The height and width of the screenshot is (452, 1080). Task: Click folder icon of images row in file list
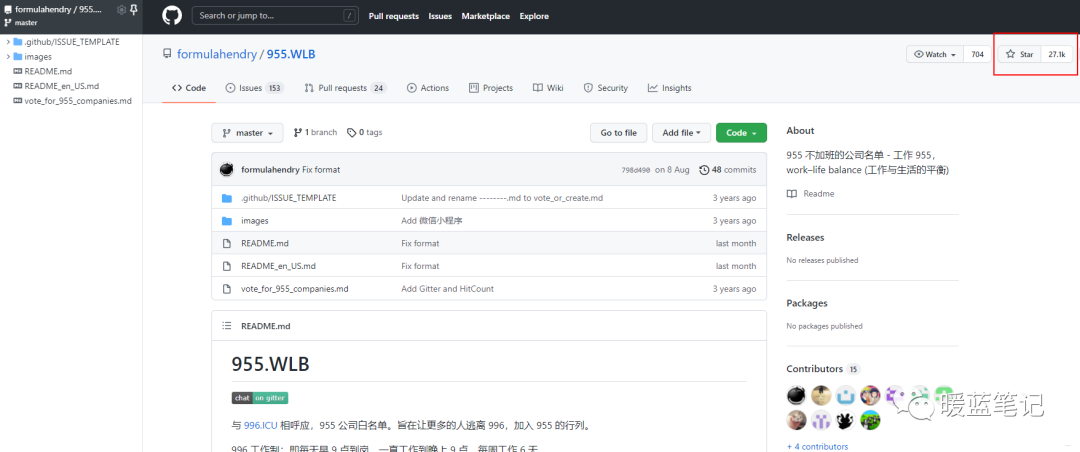[227, 221]
